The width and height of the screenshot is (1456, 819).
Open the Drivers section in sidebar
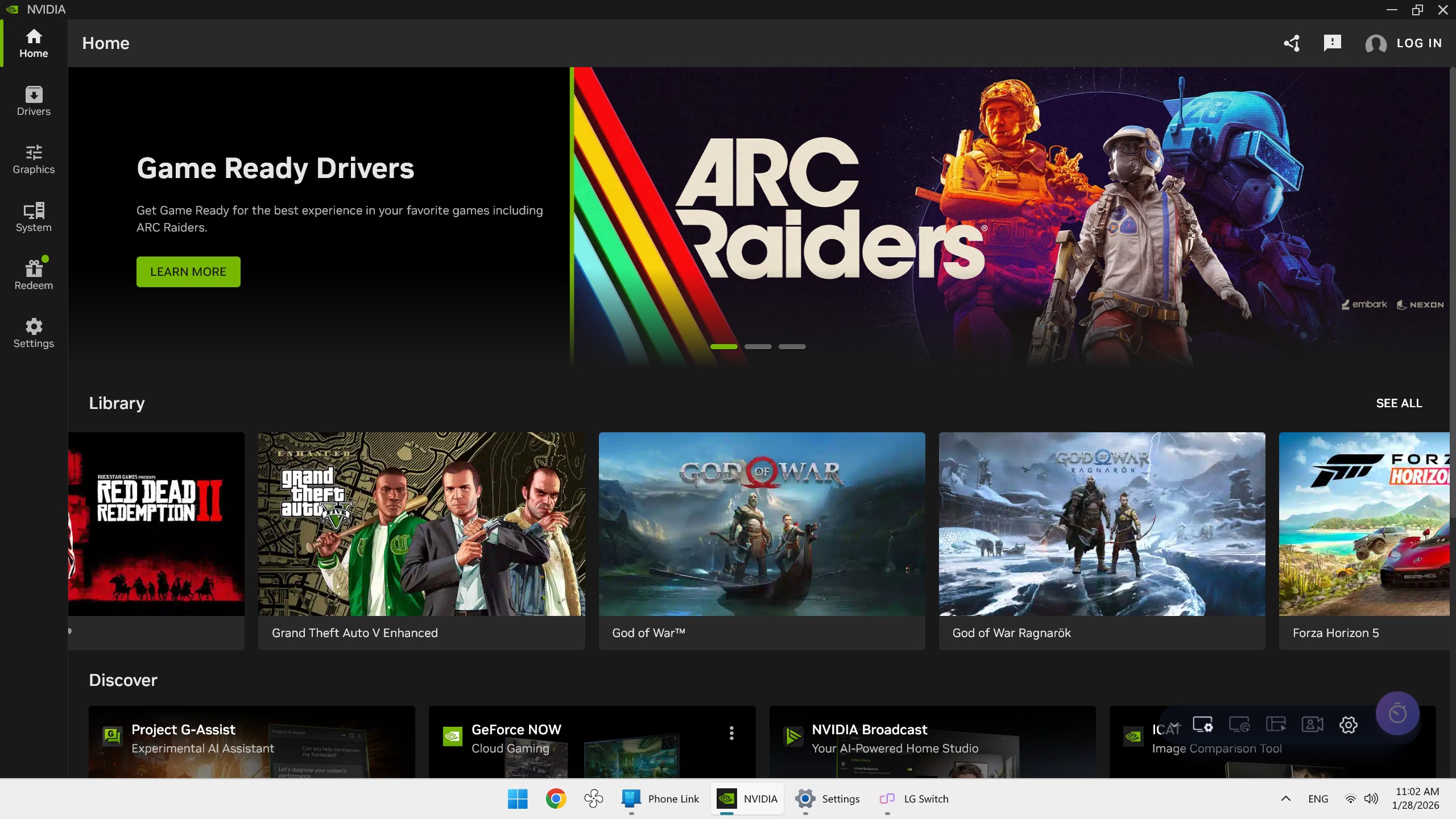[34, 101]
